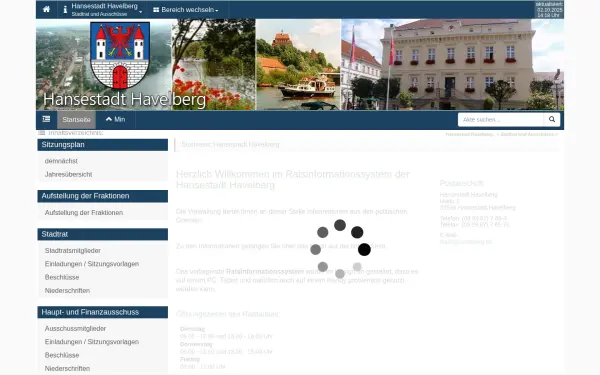Image resolution: width=600 pixels, height=375 pixels.
Task: Click 'Hansestadt Havelberg' banner title text
Action: coord(125,99)
